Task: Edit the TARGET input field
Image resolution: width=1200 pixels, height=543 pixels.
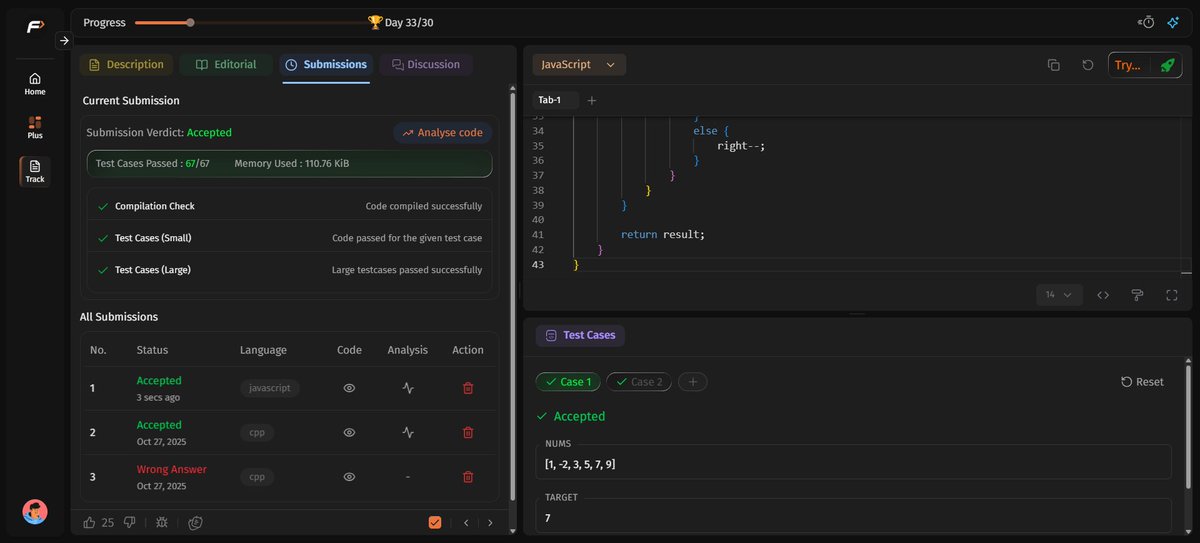Action: (x=853, y=515)
